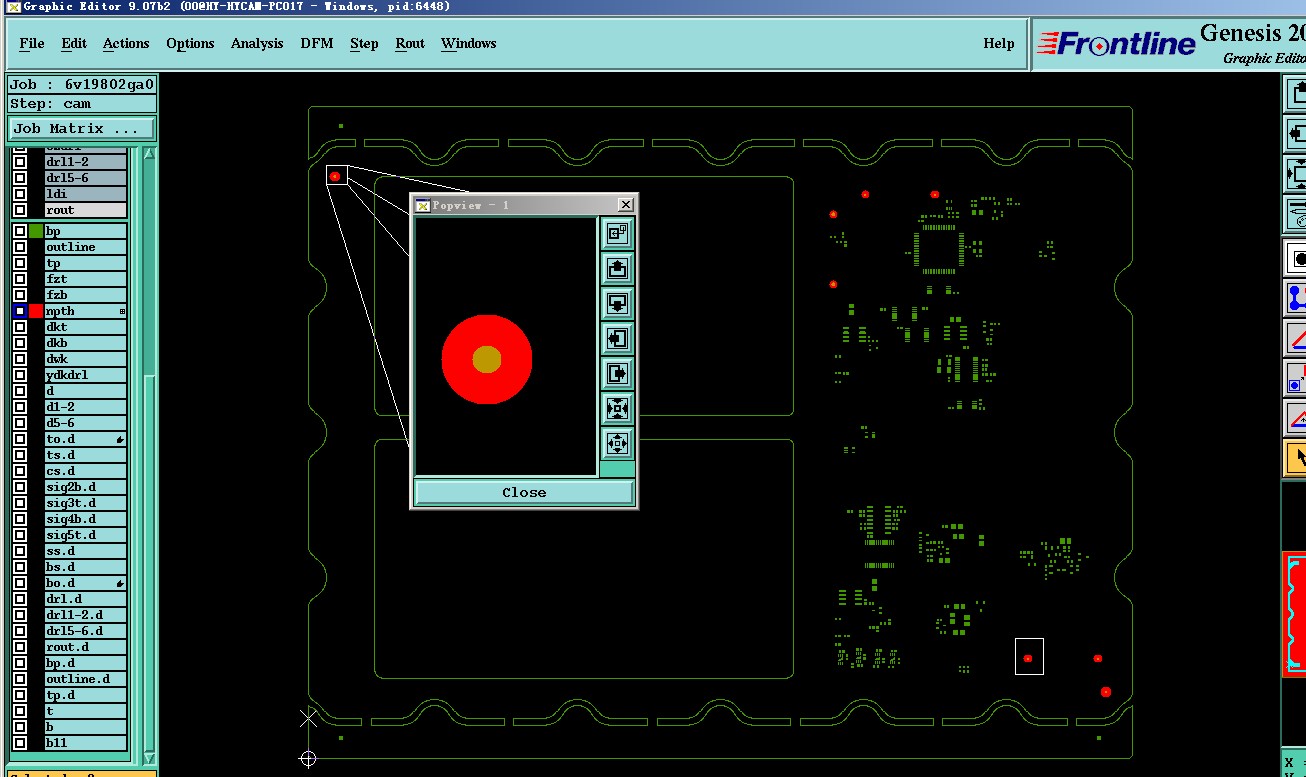The width and height of the screenshot is (1306, 777).
Task: Select the 'ydkdrl' layer name
Action: point(86,375)
